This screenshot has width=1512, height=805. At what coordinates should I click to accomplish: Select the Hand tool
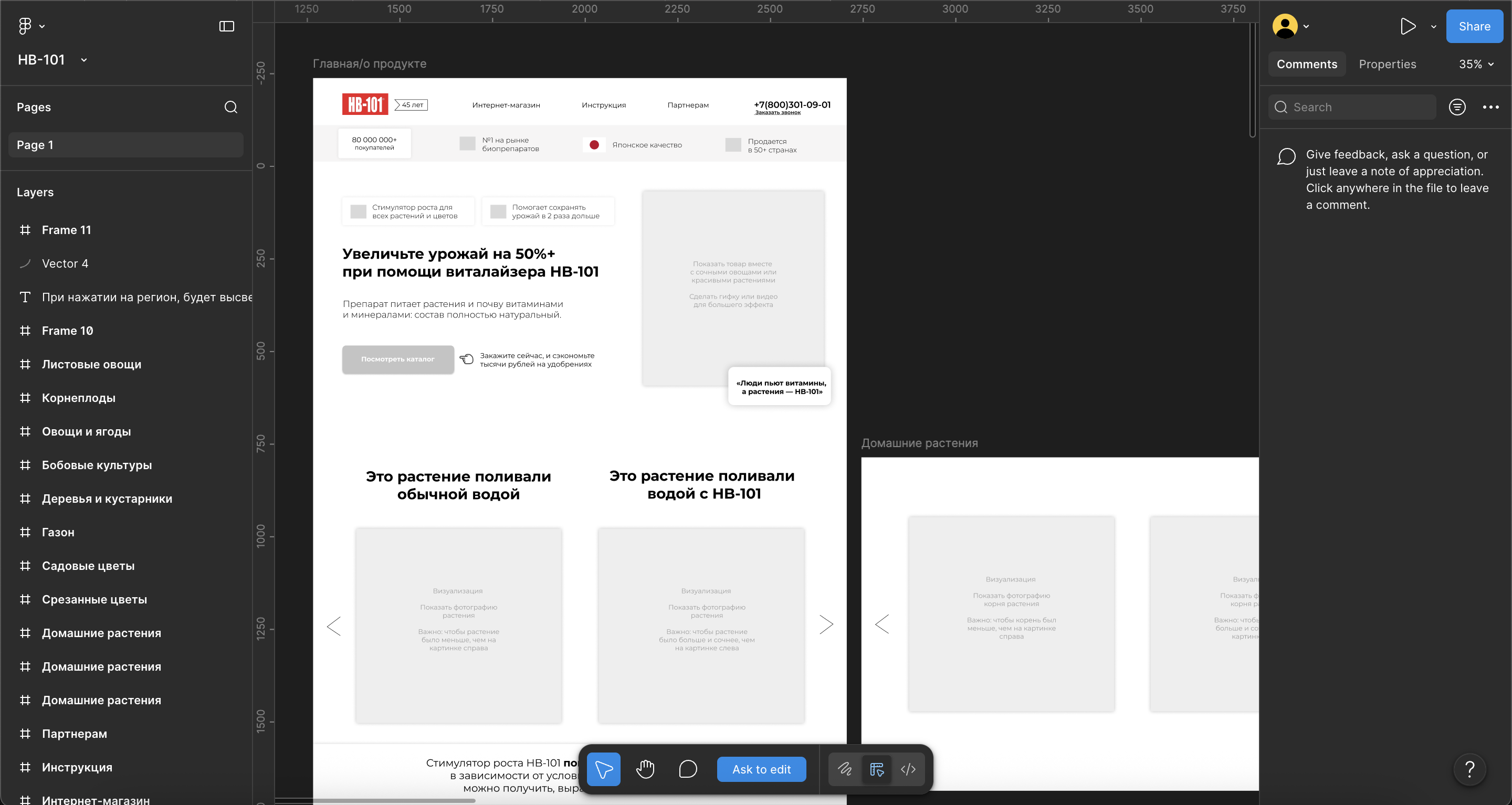(x=645, y=769)
